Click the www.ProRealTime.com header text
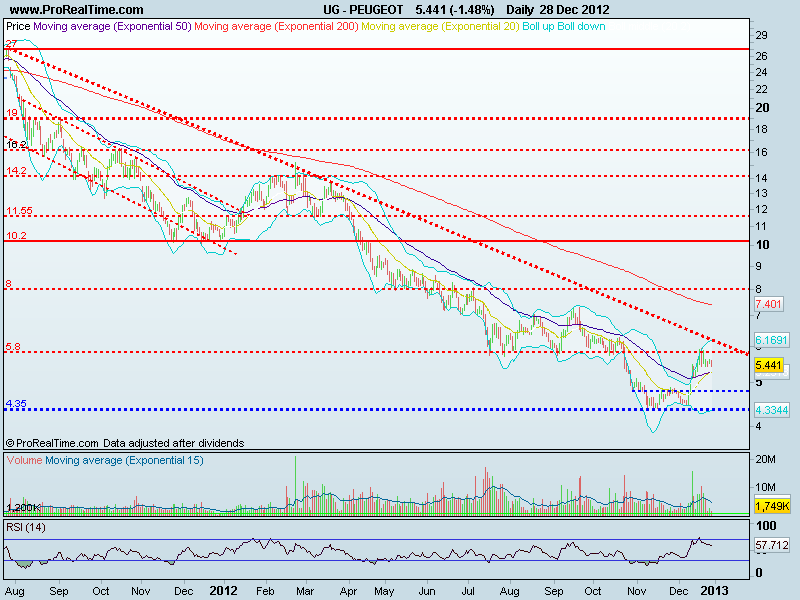This screenshot has height=600, width=800. point(77,10)
